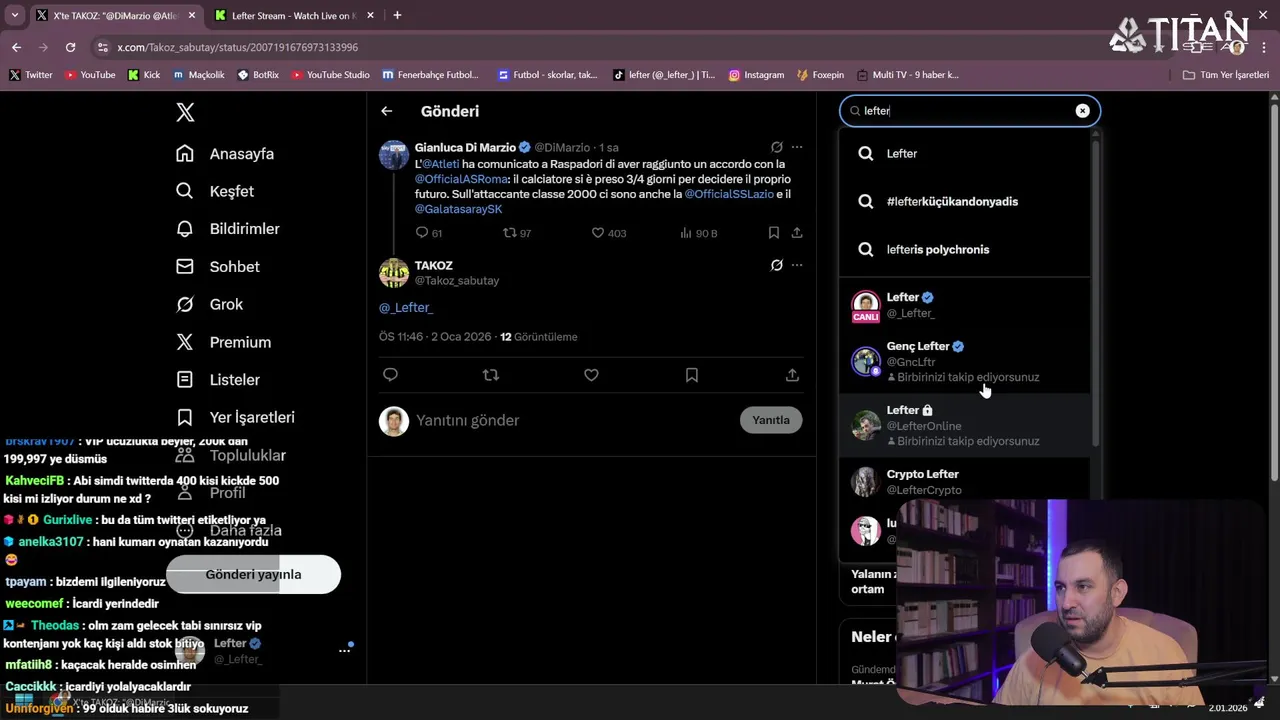Open Bildirimler notifications
The width and height of the screenshot is (1280, 720).
pyautogui.click(x=228, y=229)
